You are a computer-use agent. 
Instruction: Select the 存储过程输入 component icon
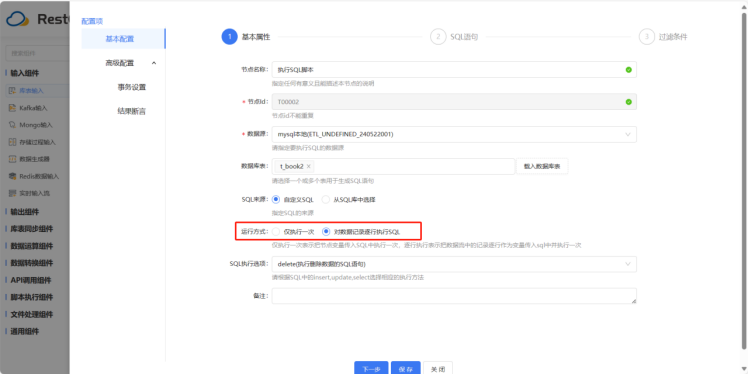(13, 142)
